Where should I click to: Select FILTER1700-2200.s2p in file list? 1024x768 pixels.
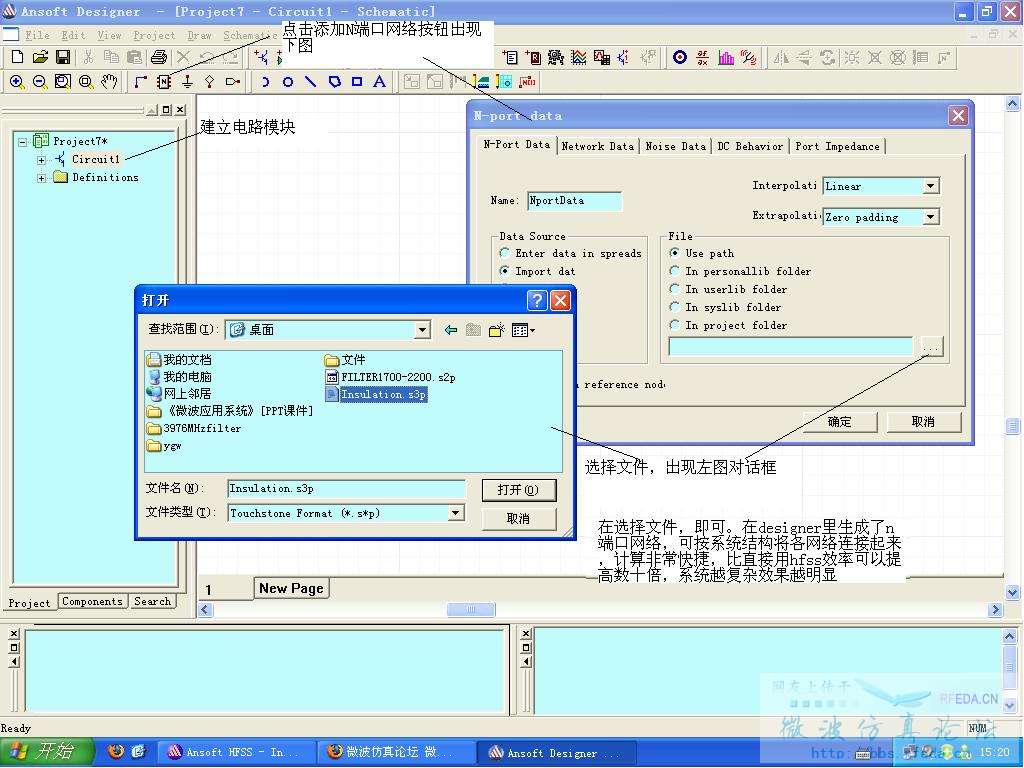pyautogui.click(x=390, y=377)
